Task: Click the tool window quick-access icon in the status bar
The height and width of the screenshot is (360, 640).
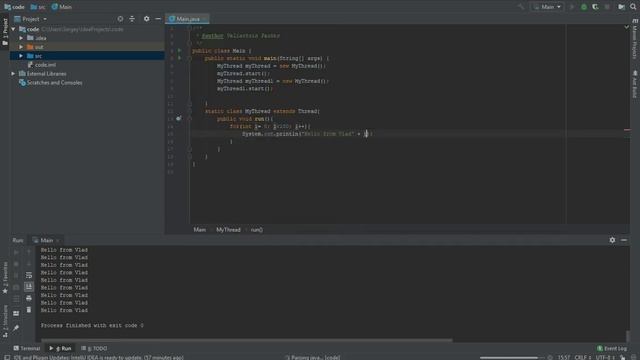Action: click(7, 358)
